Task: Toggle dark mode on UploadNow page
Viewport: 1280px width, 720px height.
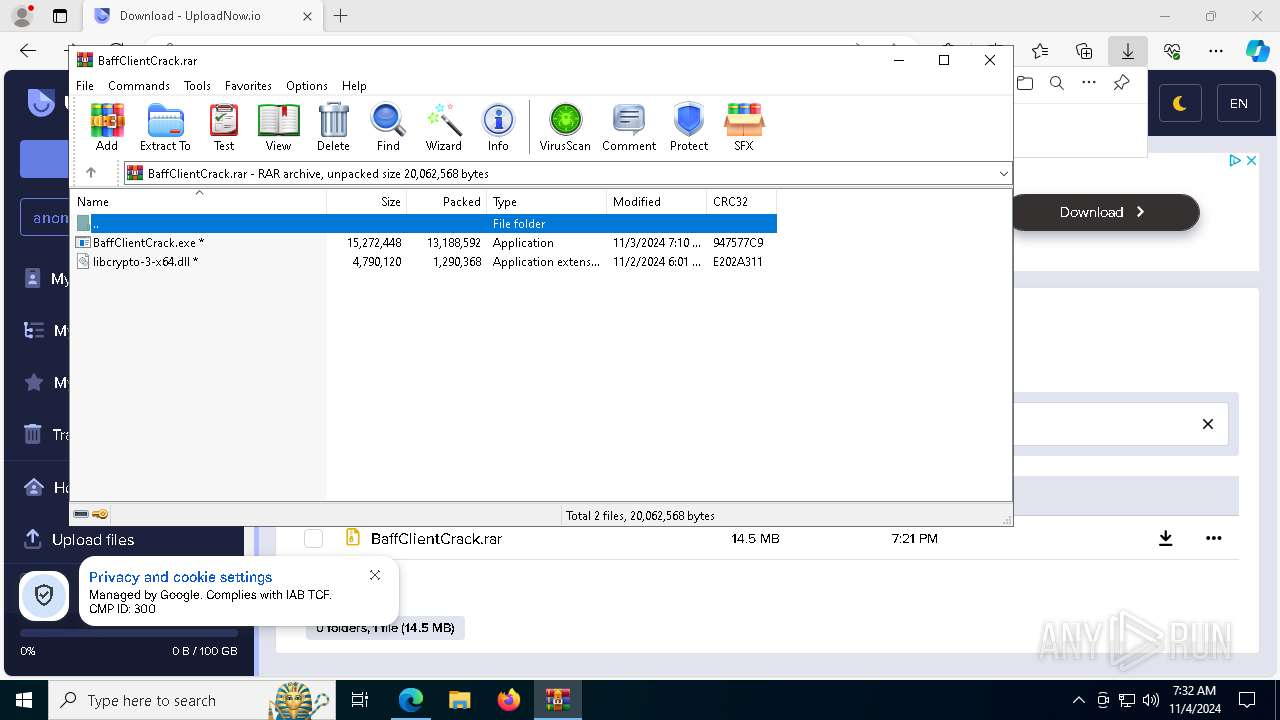Action: click(x=1180, y=103)
